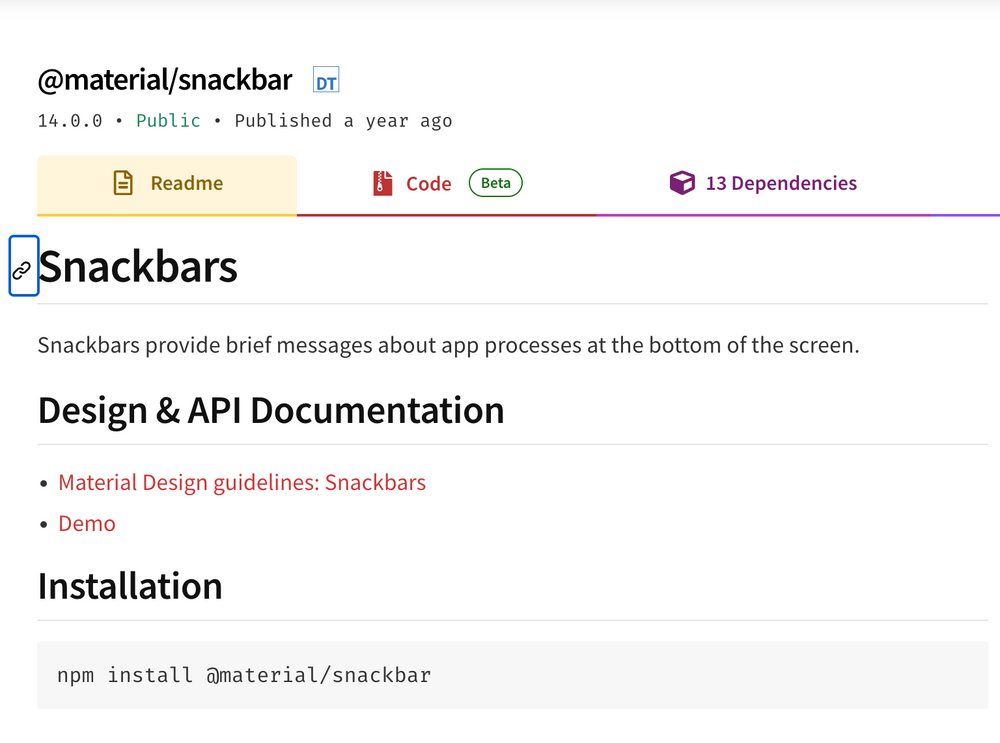Click the DT TypeScript declarations badge icon
The height and width of the screenshot is (743, 1000).
point(326,80)
